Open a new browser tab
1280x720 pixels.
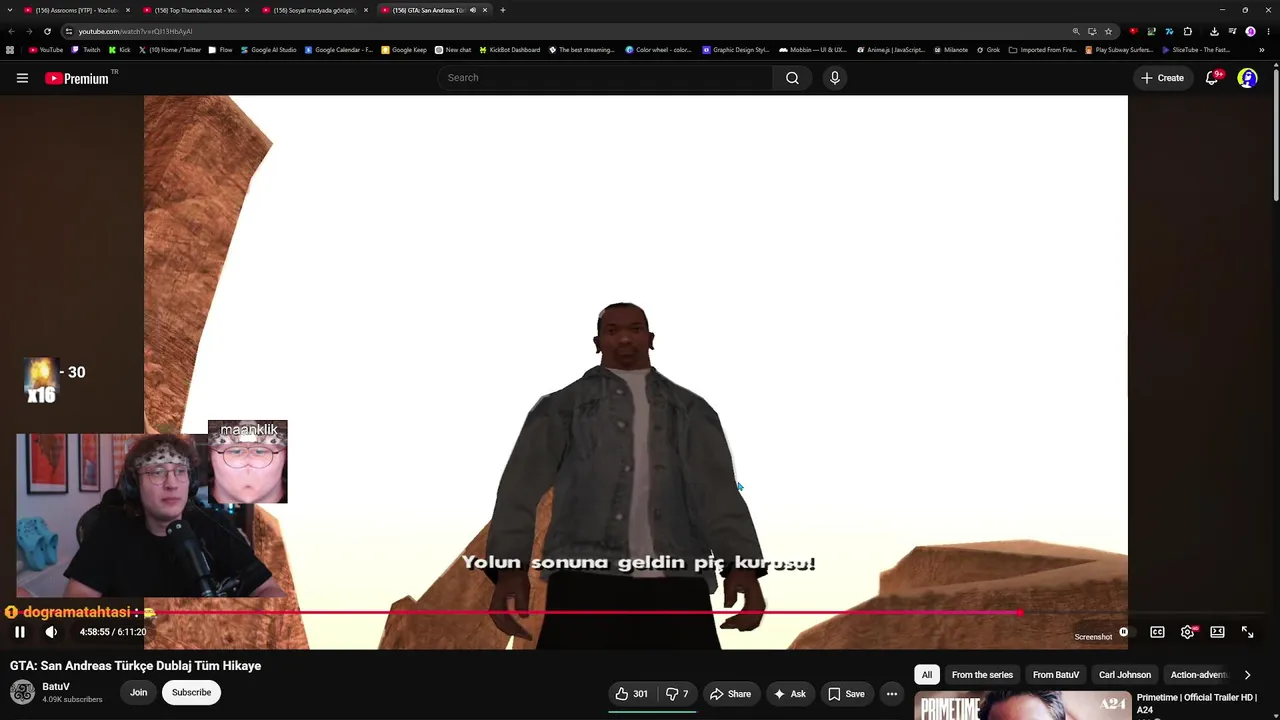503,10
